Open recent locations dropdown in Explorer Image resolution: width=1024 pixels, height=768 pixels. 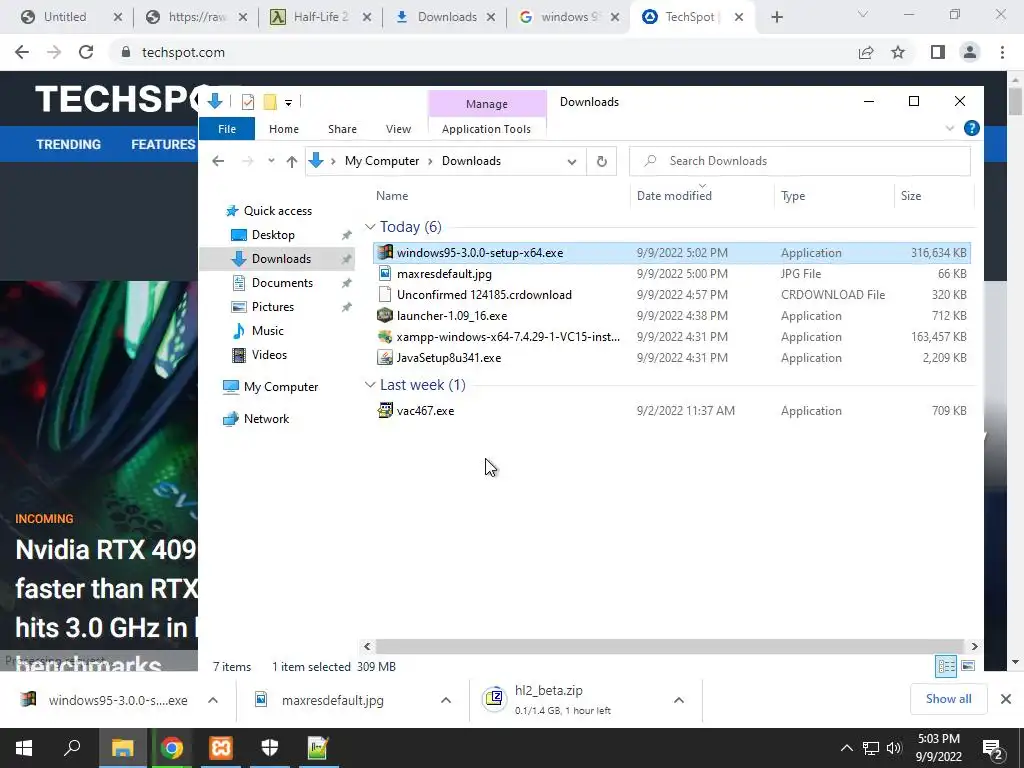(271, 161)
